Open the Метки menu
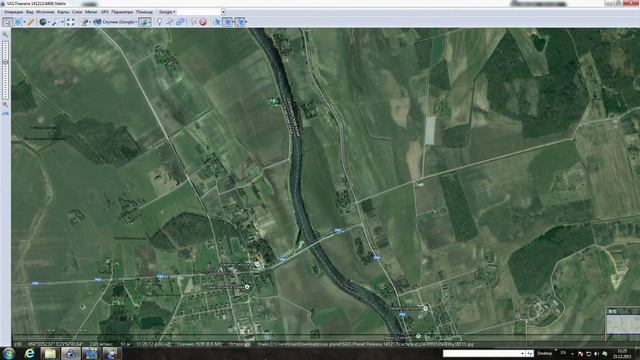Viewport: 640px width, 360px height. point(91,12)
